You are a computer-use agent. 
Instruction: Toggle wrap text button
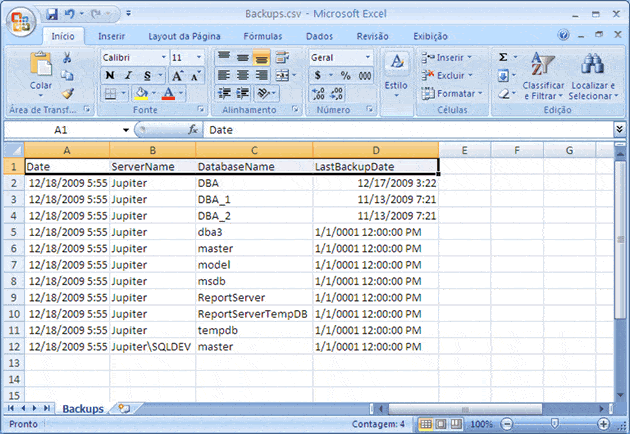pyautogui.click(x=282, y=57)
